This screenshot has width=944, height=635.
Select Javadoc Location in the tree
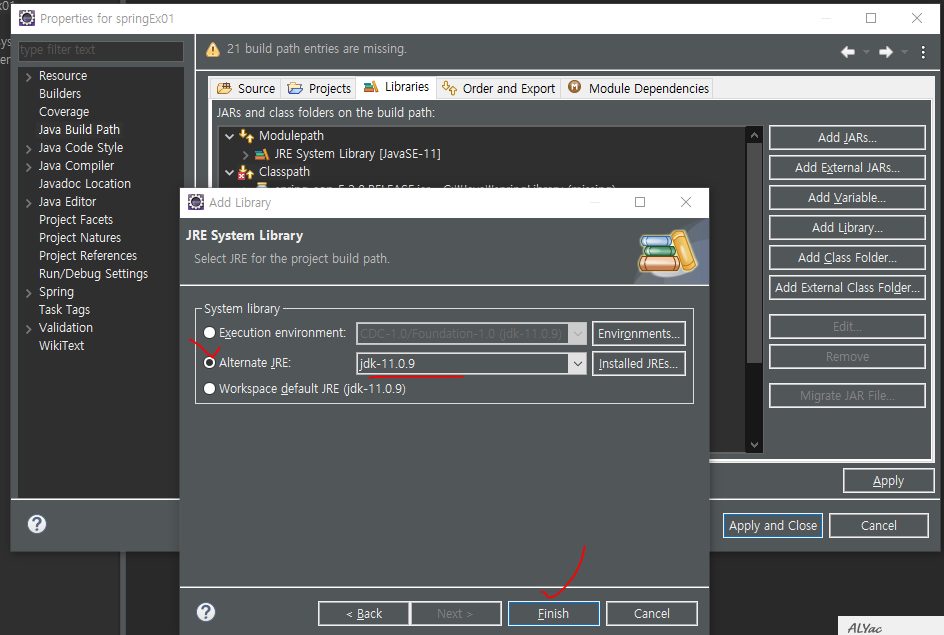pyautogui.click(x=85, y=184)
